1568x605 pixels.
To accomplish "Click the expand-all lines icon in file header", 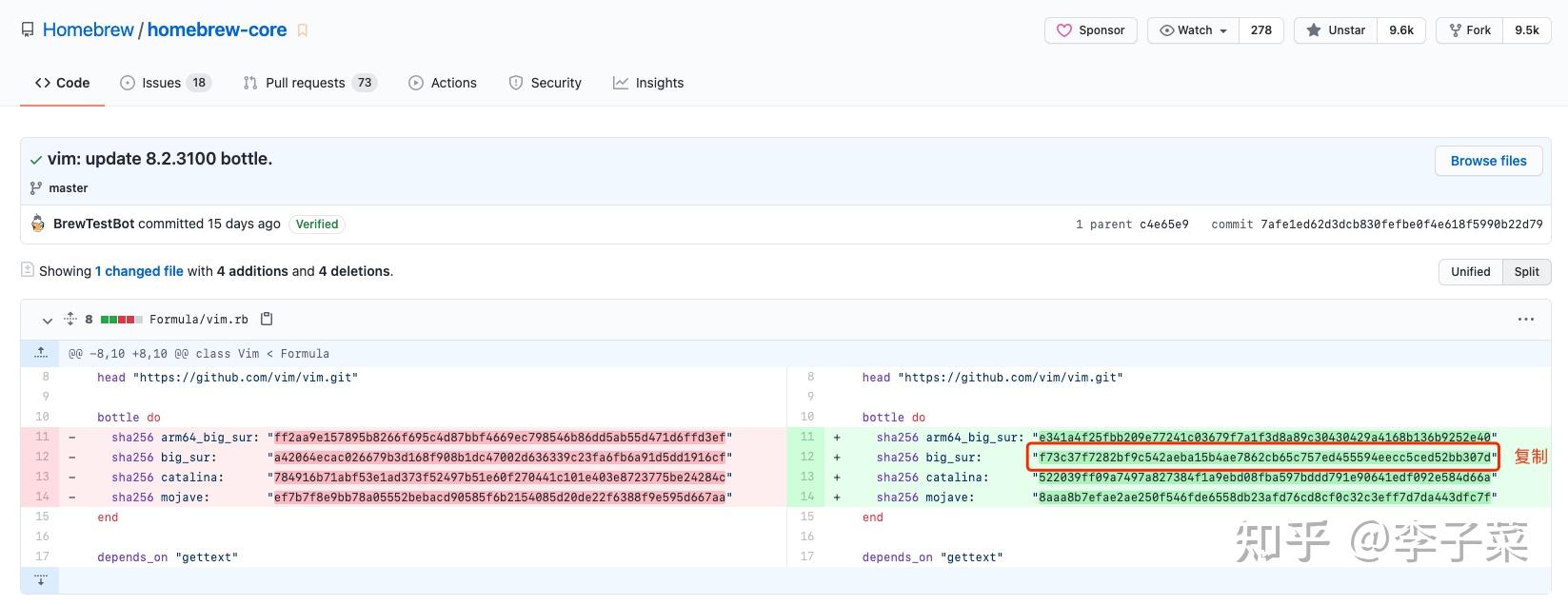I will (x=69, y=319).
